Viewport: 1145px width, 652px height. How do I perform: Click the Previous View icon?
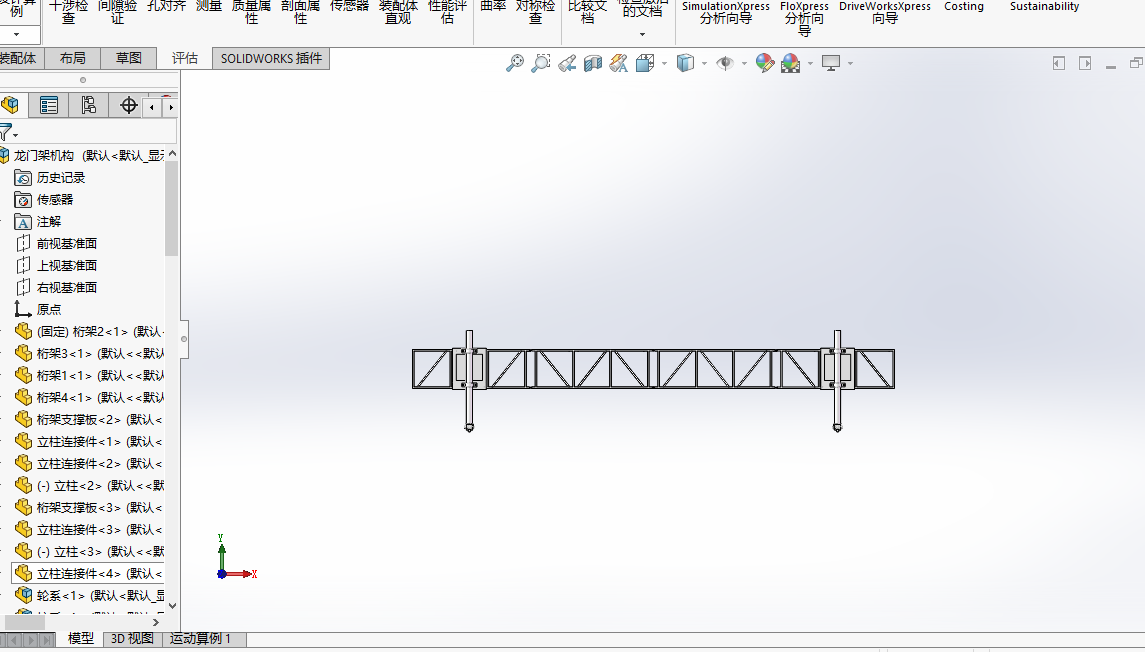[x=567, y=63]
